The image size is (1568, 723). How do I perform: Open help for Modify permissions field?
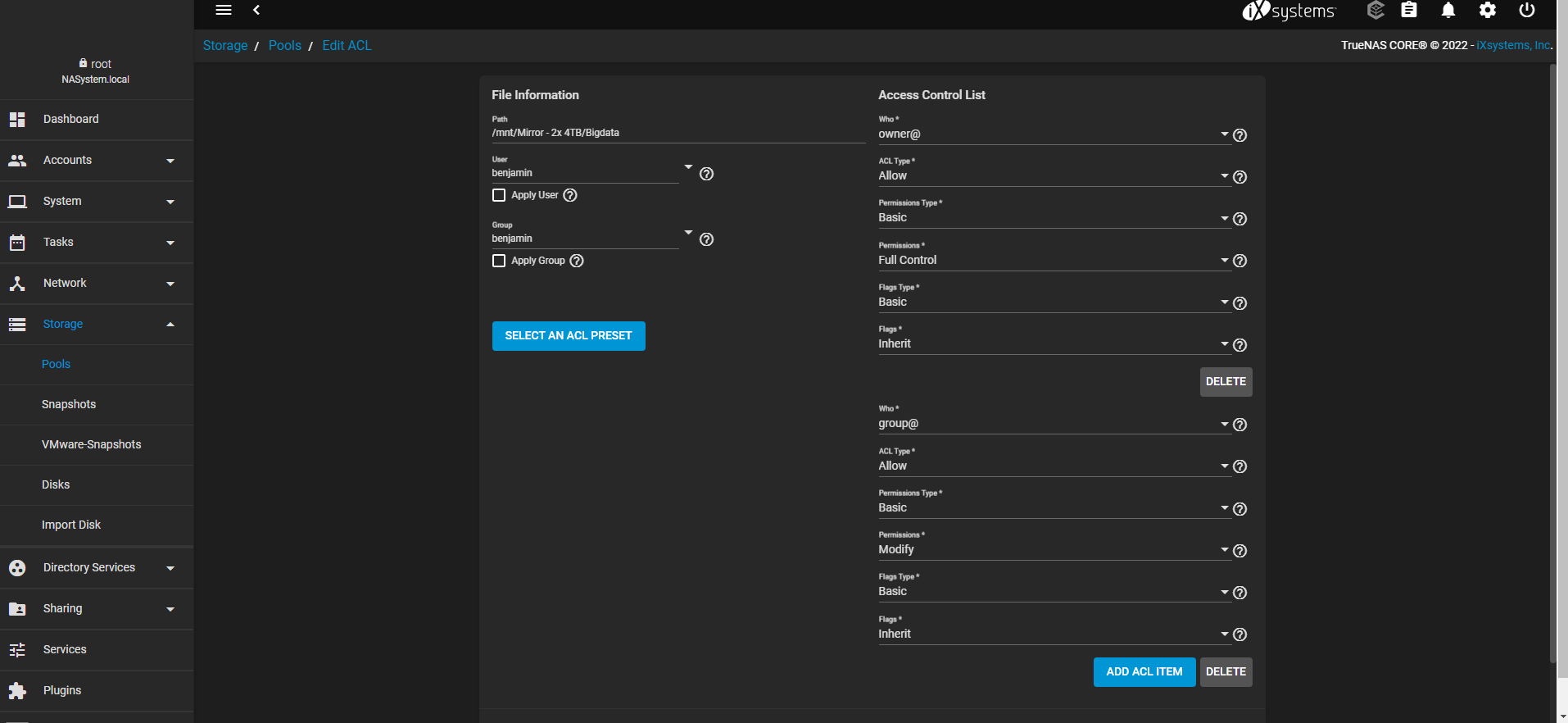click(x=1240, y=551)
